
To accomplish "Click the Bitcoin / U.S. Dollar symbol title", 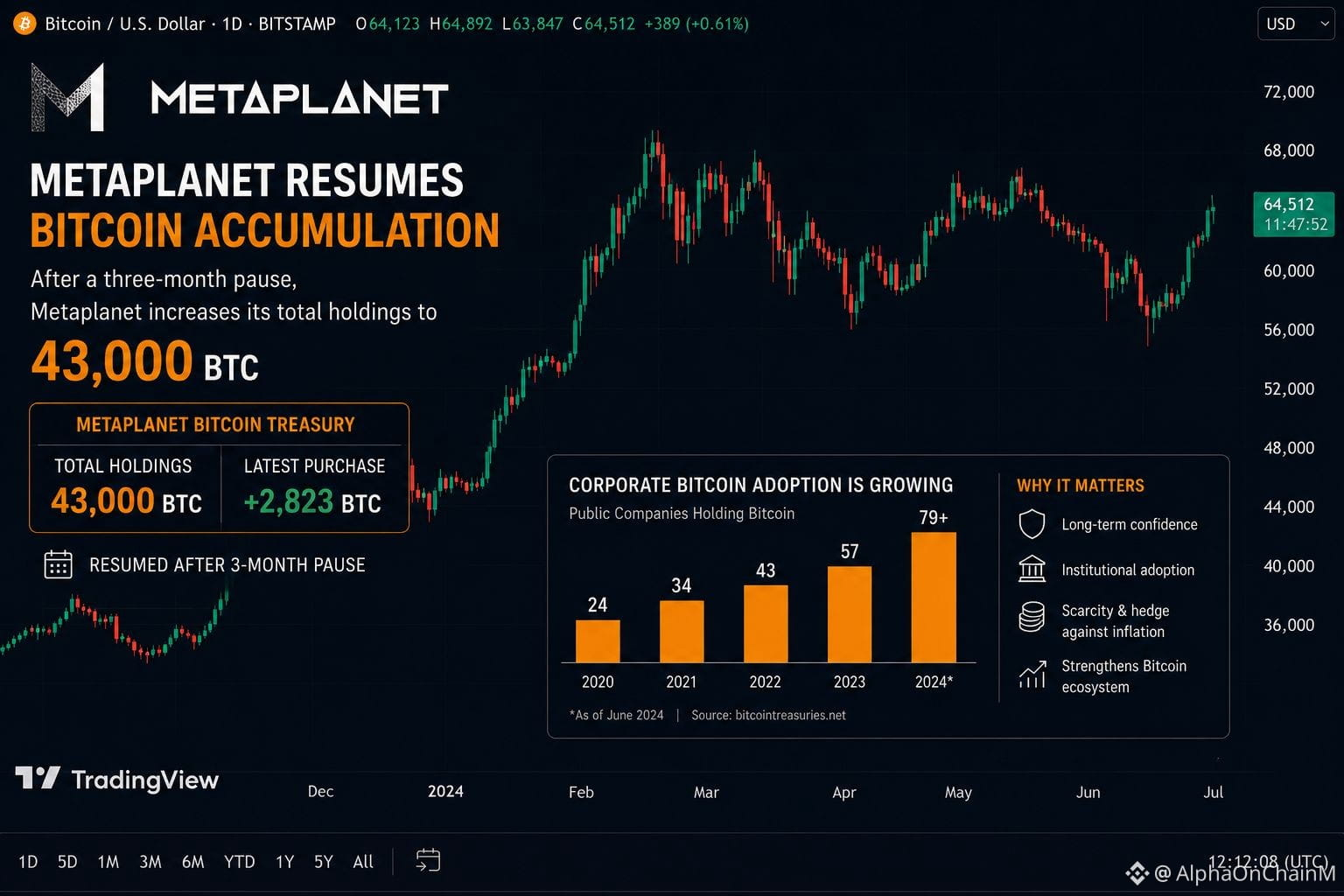I will 125,24.
